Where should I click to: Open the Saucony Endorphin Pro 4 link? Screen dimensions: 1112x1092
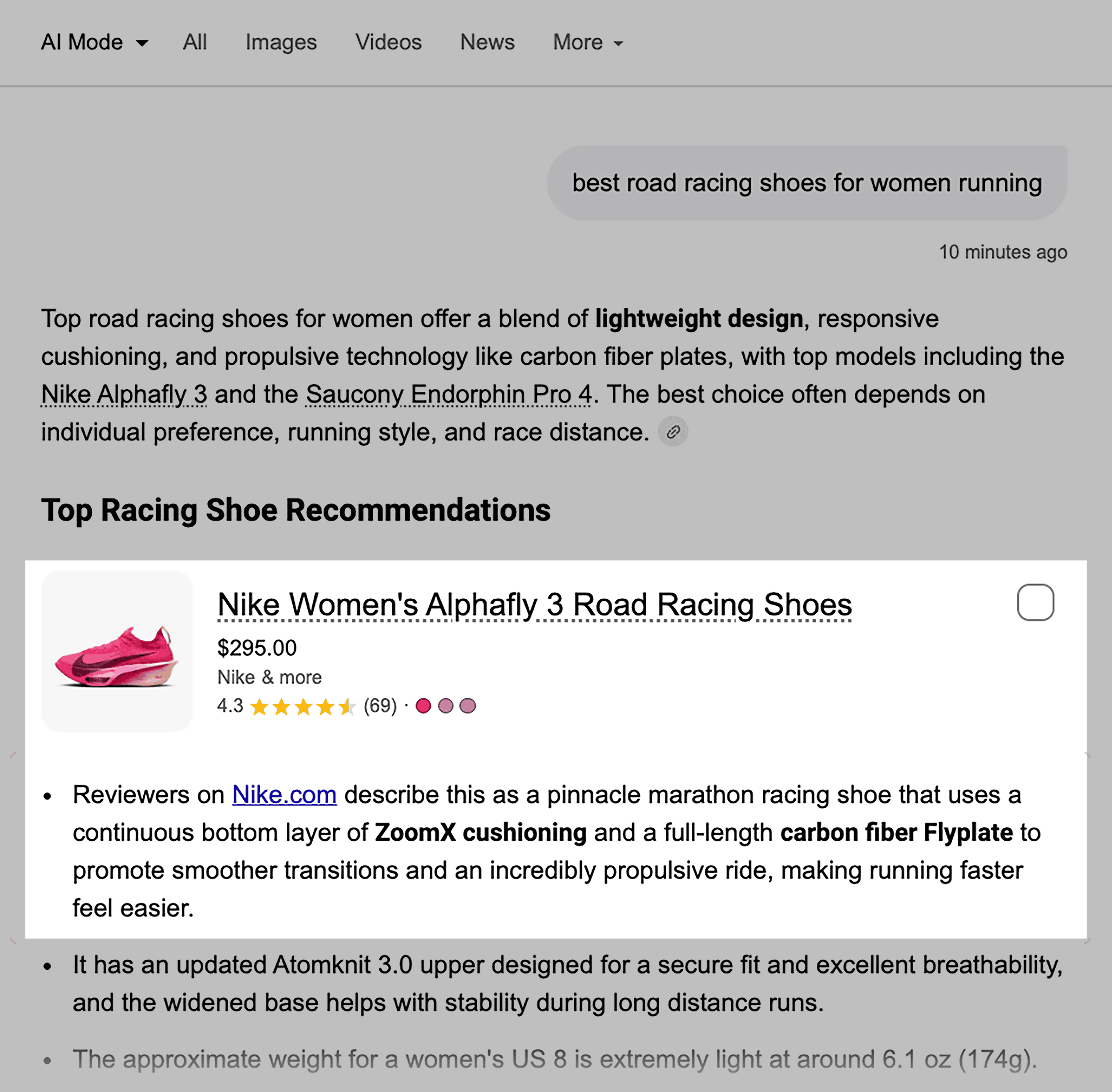click(x=447, y=394)
